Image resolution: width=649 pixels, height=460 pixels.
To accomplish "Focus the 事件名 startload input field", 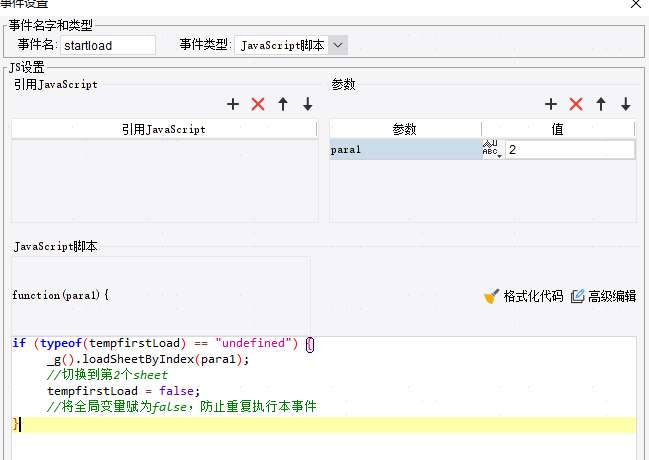I will click(108, 45).
